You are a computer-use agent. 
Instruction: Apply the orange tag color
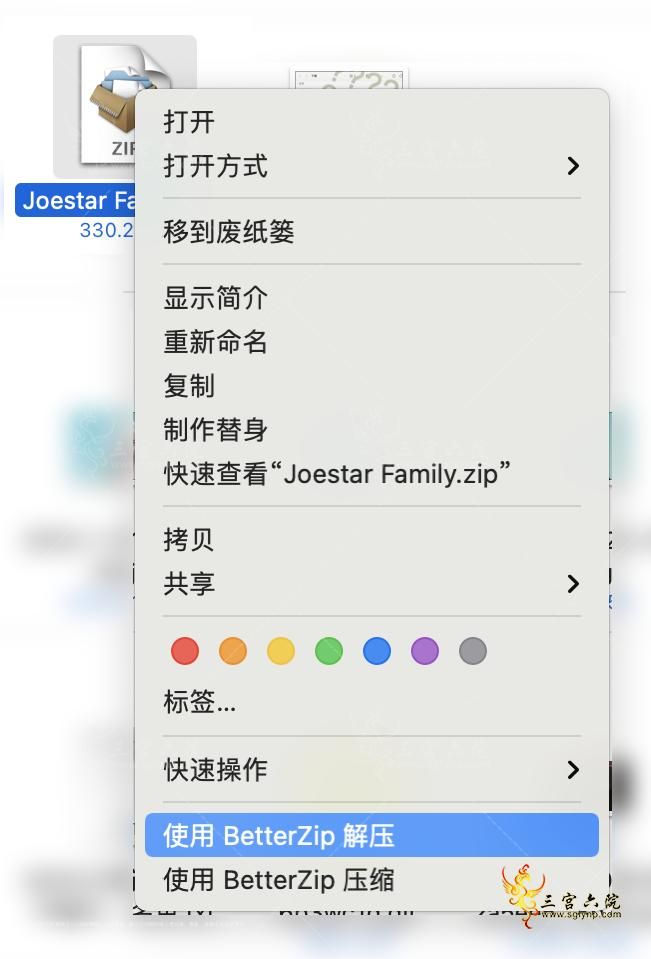233,651
